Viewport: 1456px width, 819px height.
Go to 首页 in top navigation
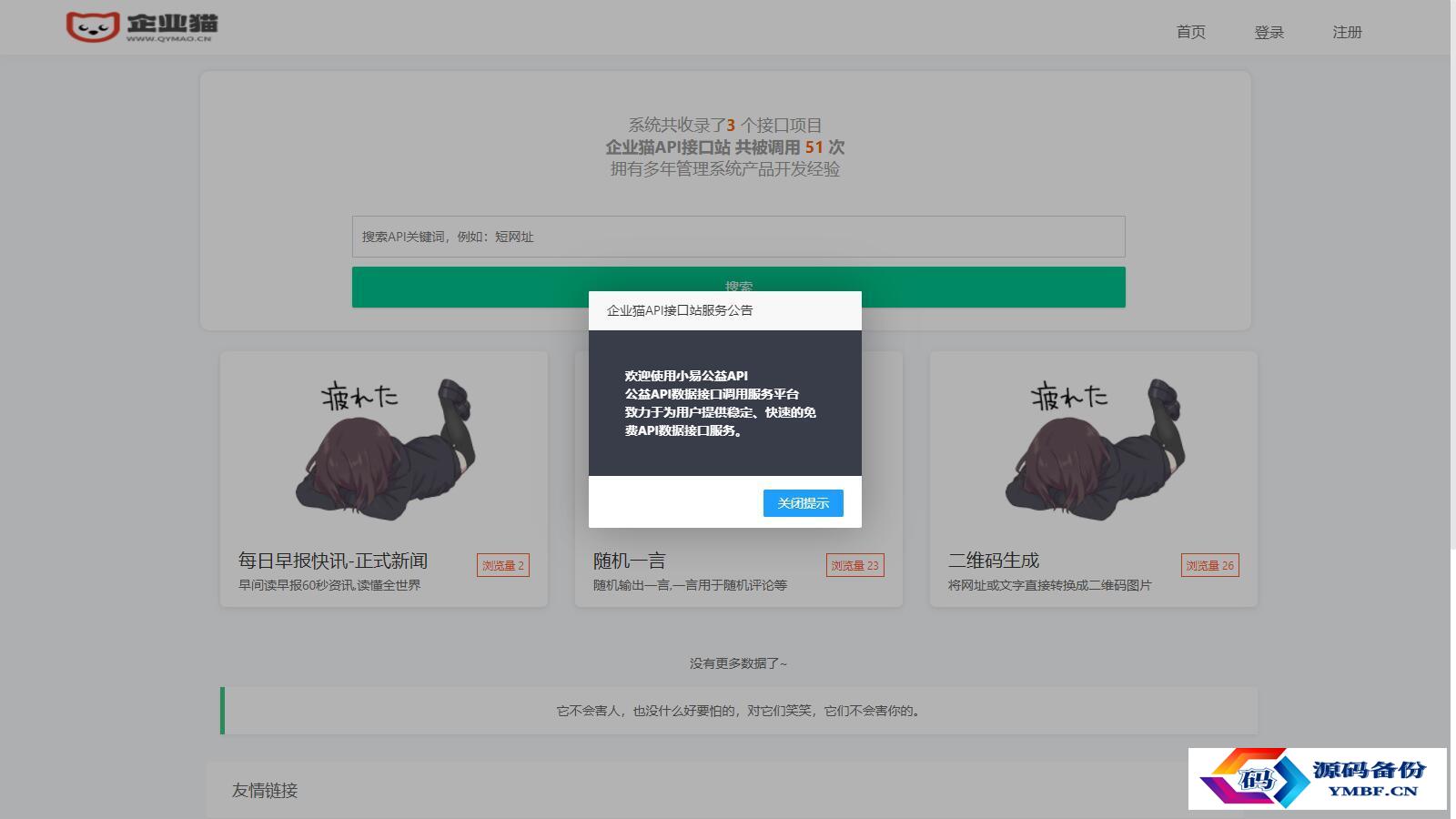coord(1190,32)
